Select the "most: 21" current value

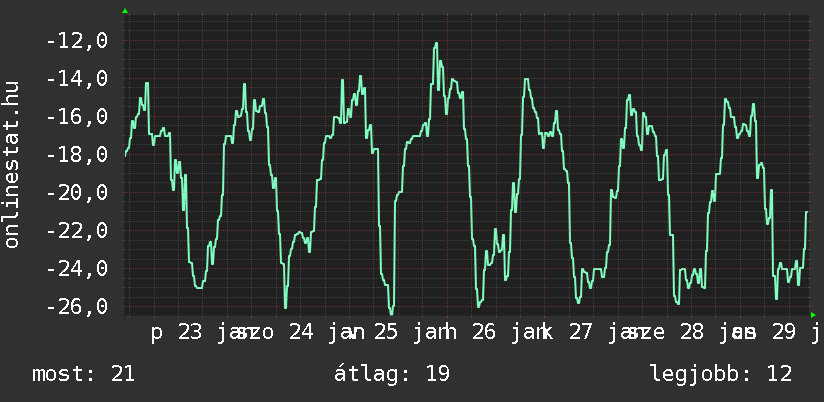pyautogui.click(x=83, y=374)
